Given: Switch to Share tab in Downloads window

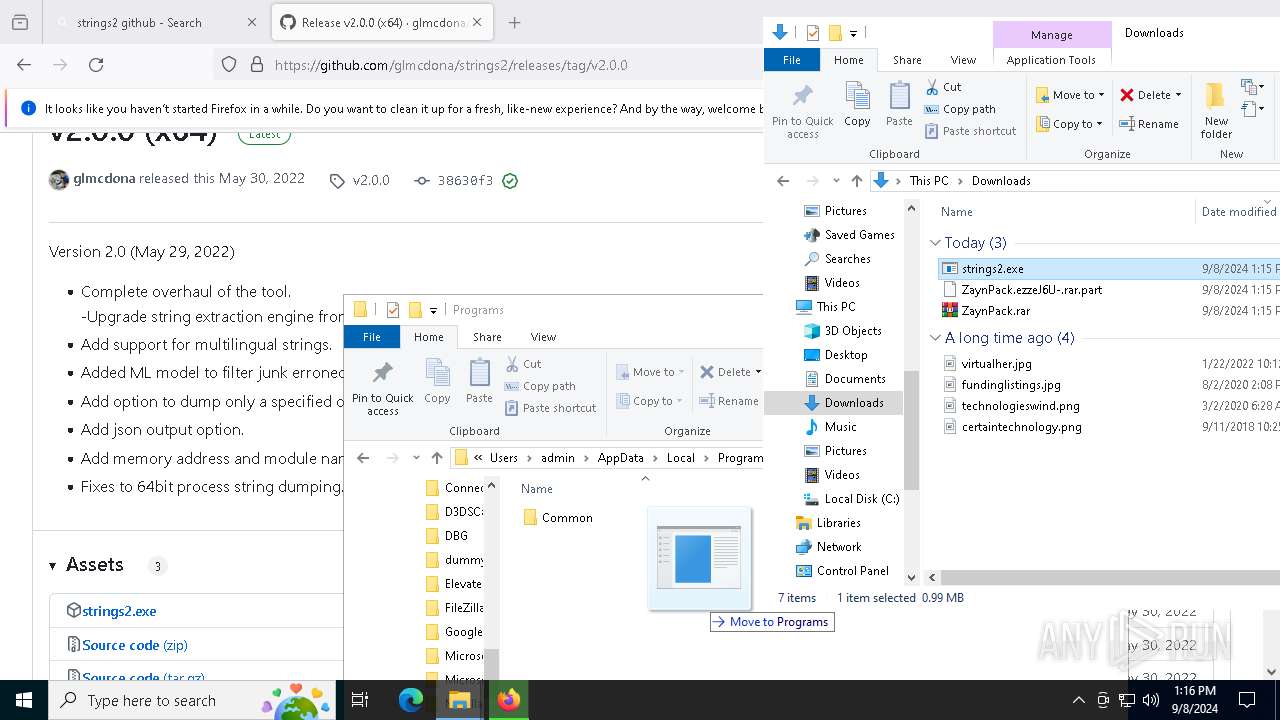Looking at the screenshot, I should click(x=907, y=60).
